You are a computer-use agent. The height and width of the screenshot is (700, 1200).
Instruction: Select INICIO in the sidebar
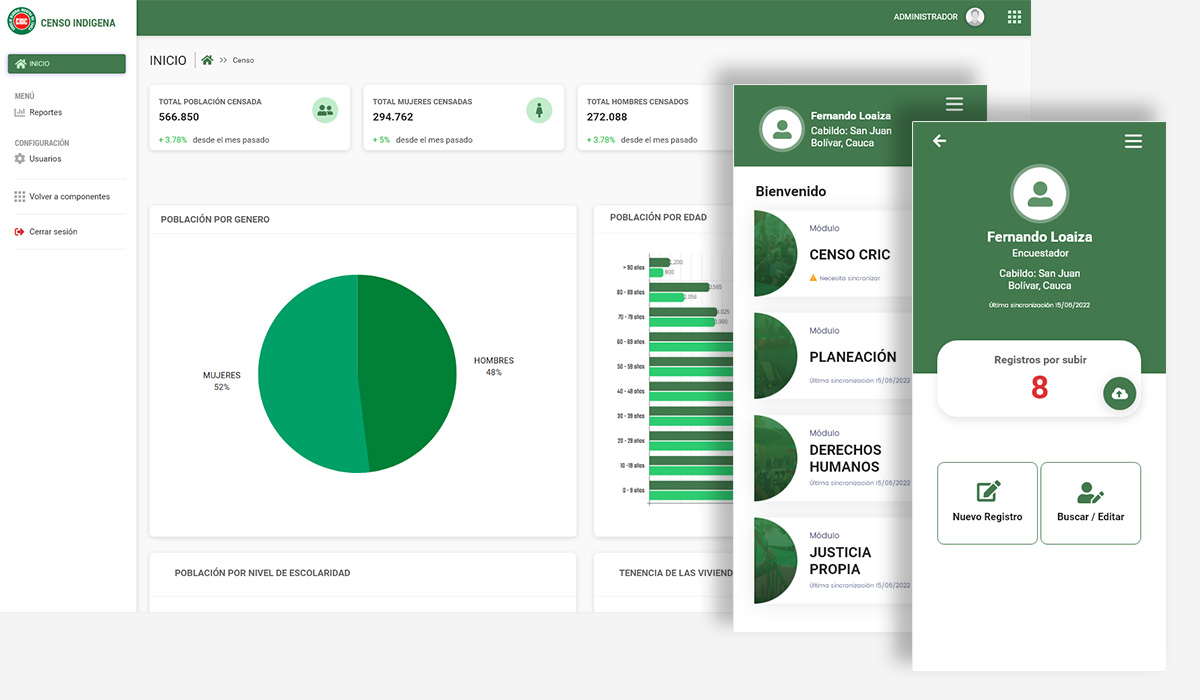pos(67,64)
